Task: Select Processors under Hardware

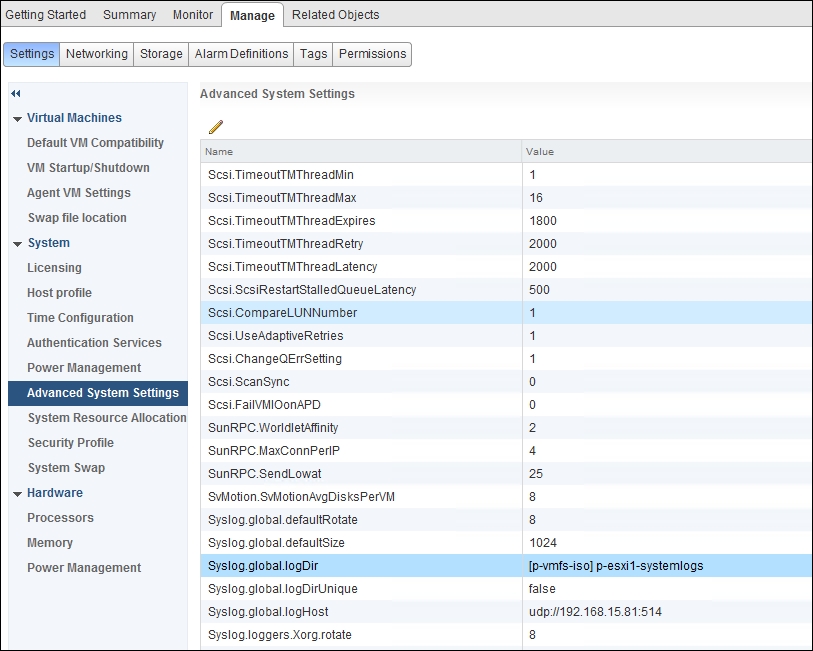Action: (60, 517)
